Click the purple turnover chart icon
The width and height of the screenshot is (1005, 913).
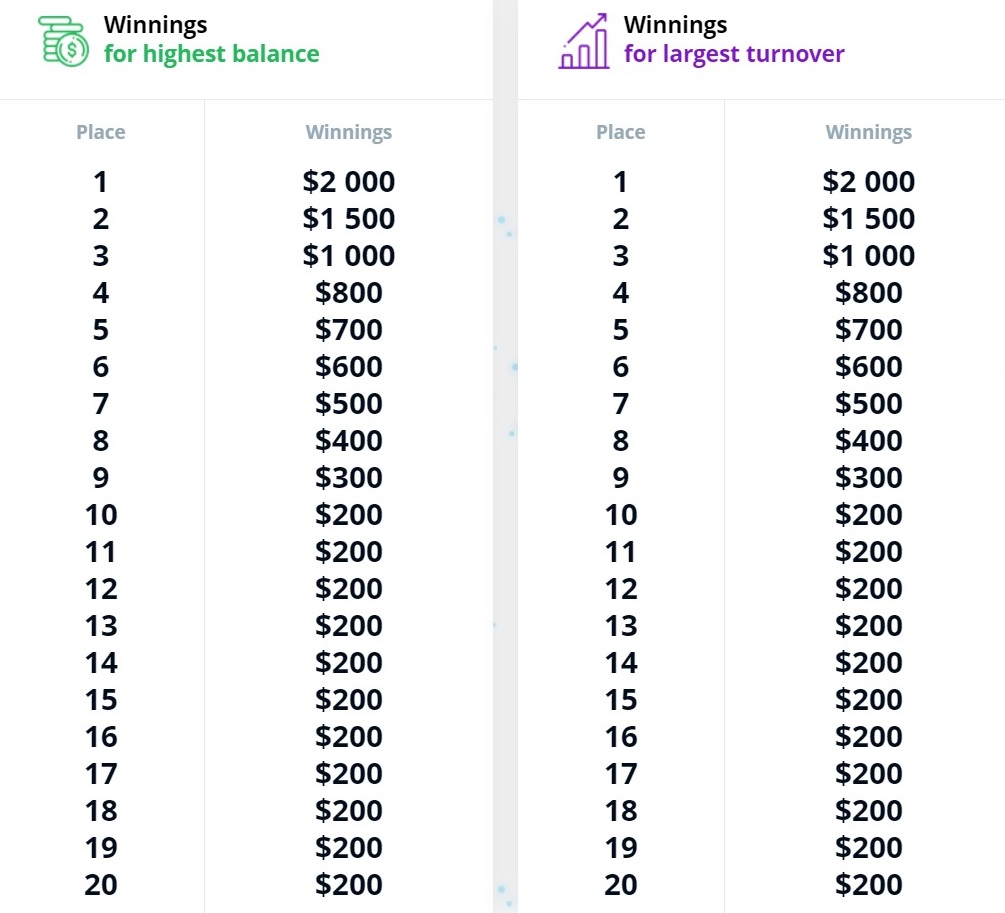coord(583,41)
